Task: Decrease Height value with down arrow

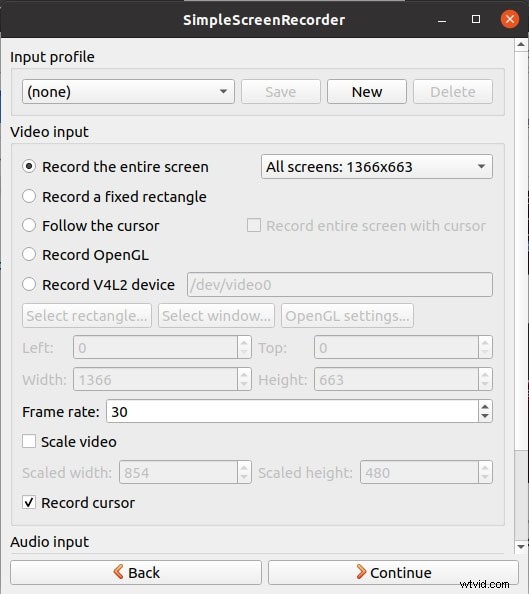Action: pyautogui.click(x=485, y=385)
